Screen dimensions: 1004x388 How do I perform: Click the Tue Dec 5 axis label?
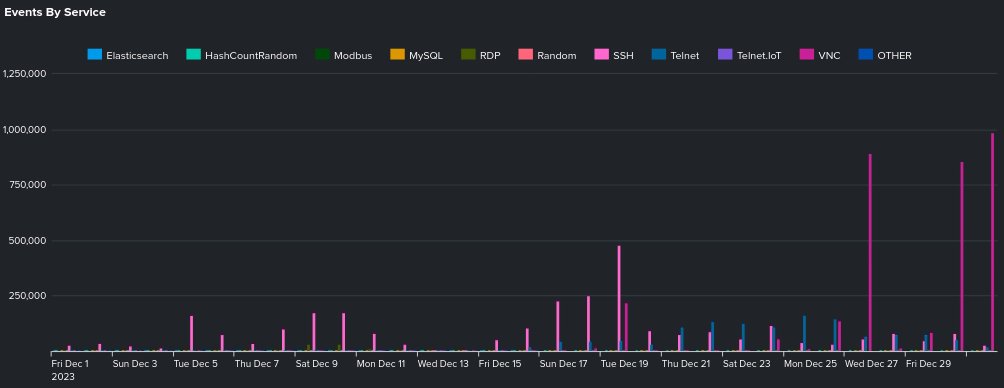point(195,364)
